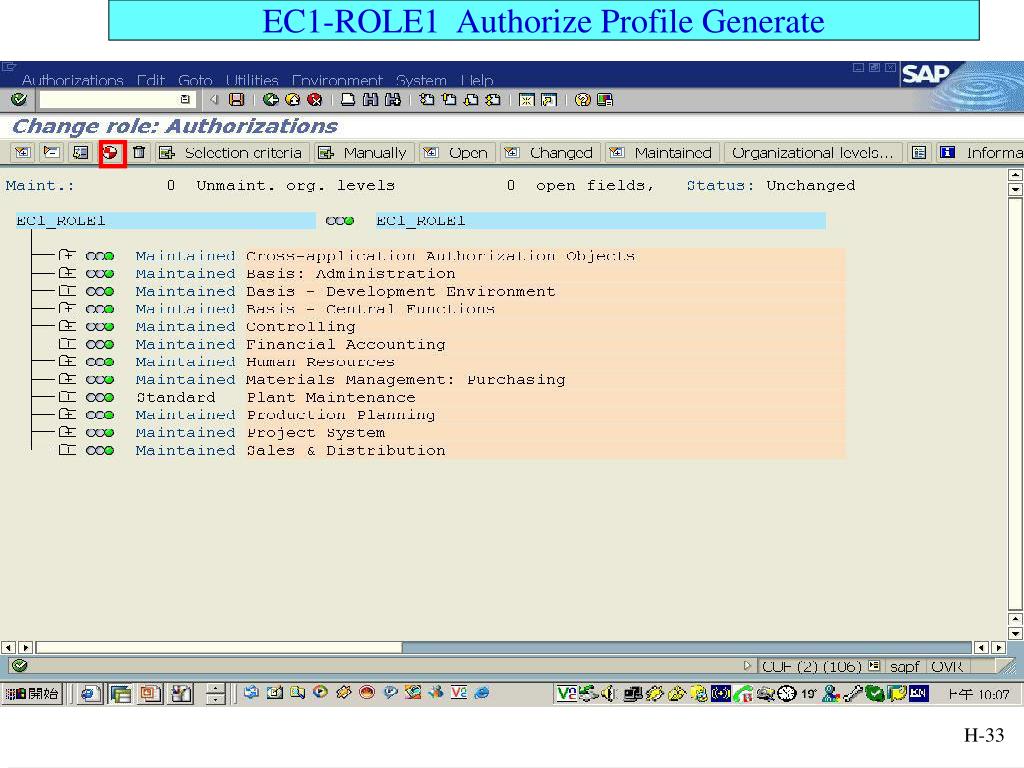Screen dimensions: 1024x768
Task: Click the Legend icon before Information
Action: (919, 152)
